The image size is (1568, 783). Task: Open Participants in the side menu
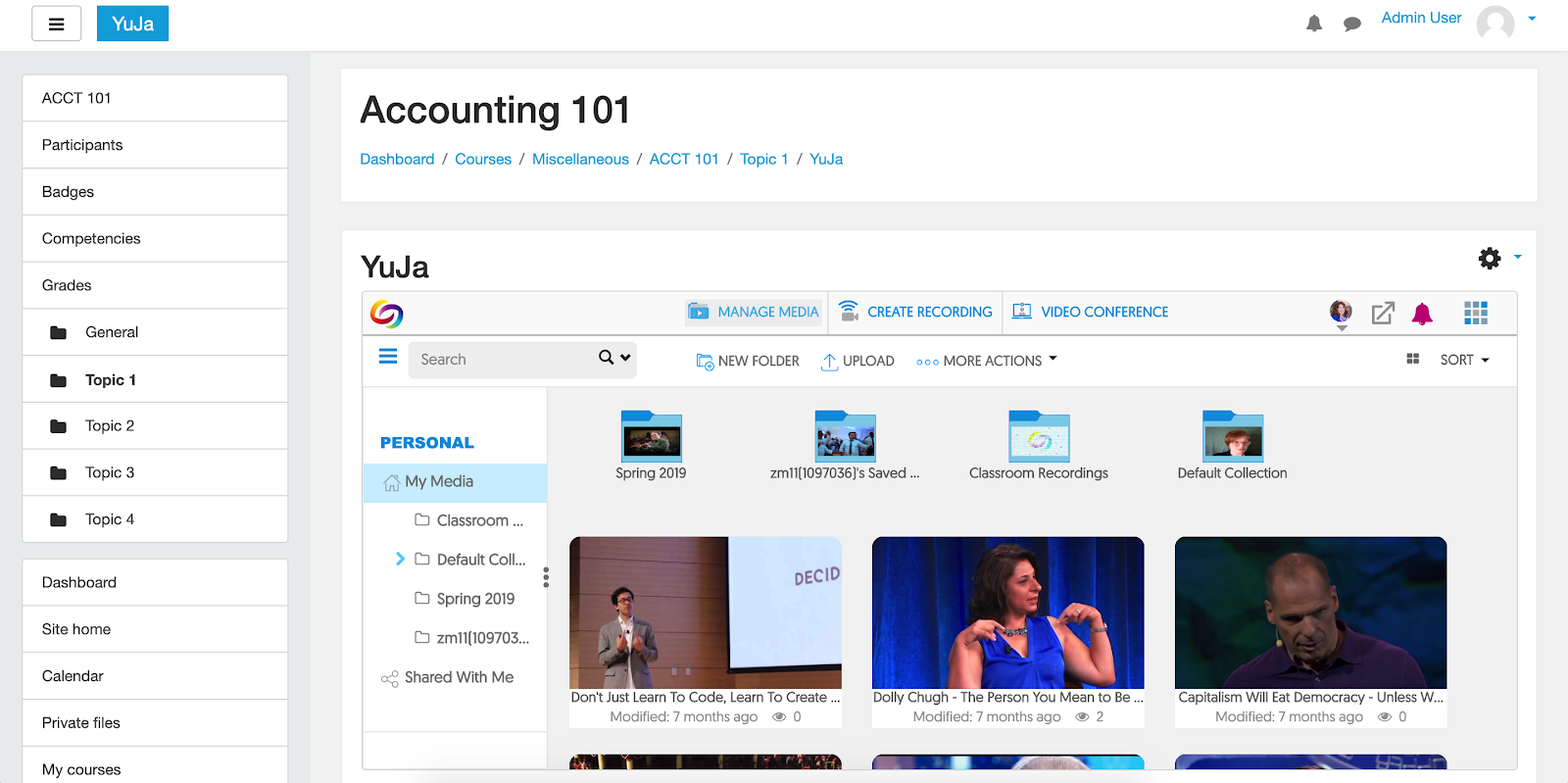(x=155, y=145)
